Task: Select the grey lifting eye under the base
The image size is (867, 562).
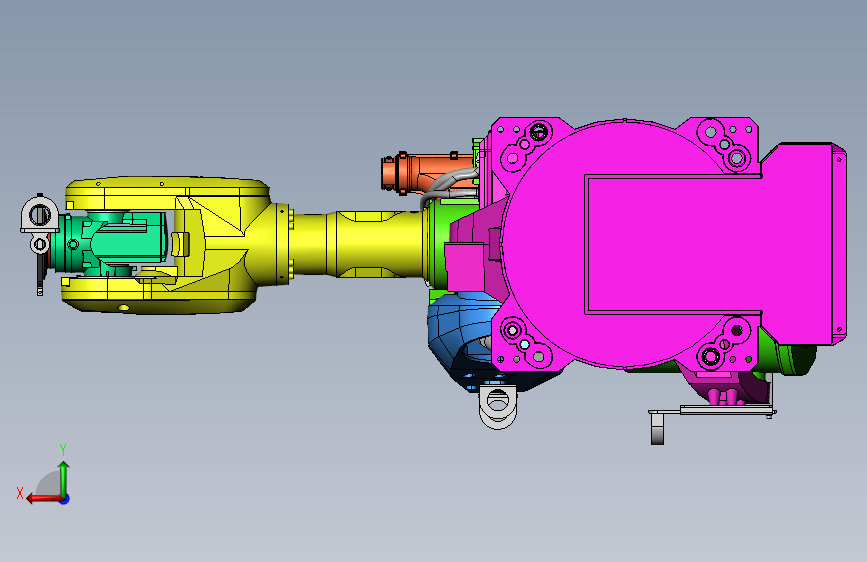Action: tap(498, 407)
